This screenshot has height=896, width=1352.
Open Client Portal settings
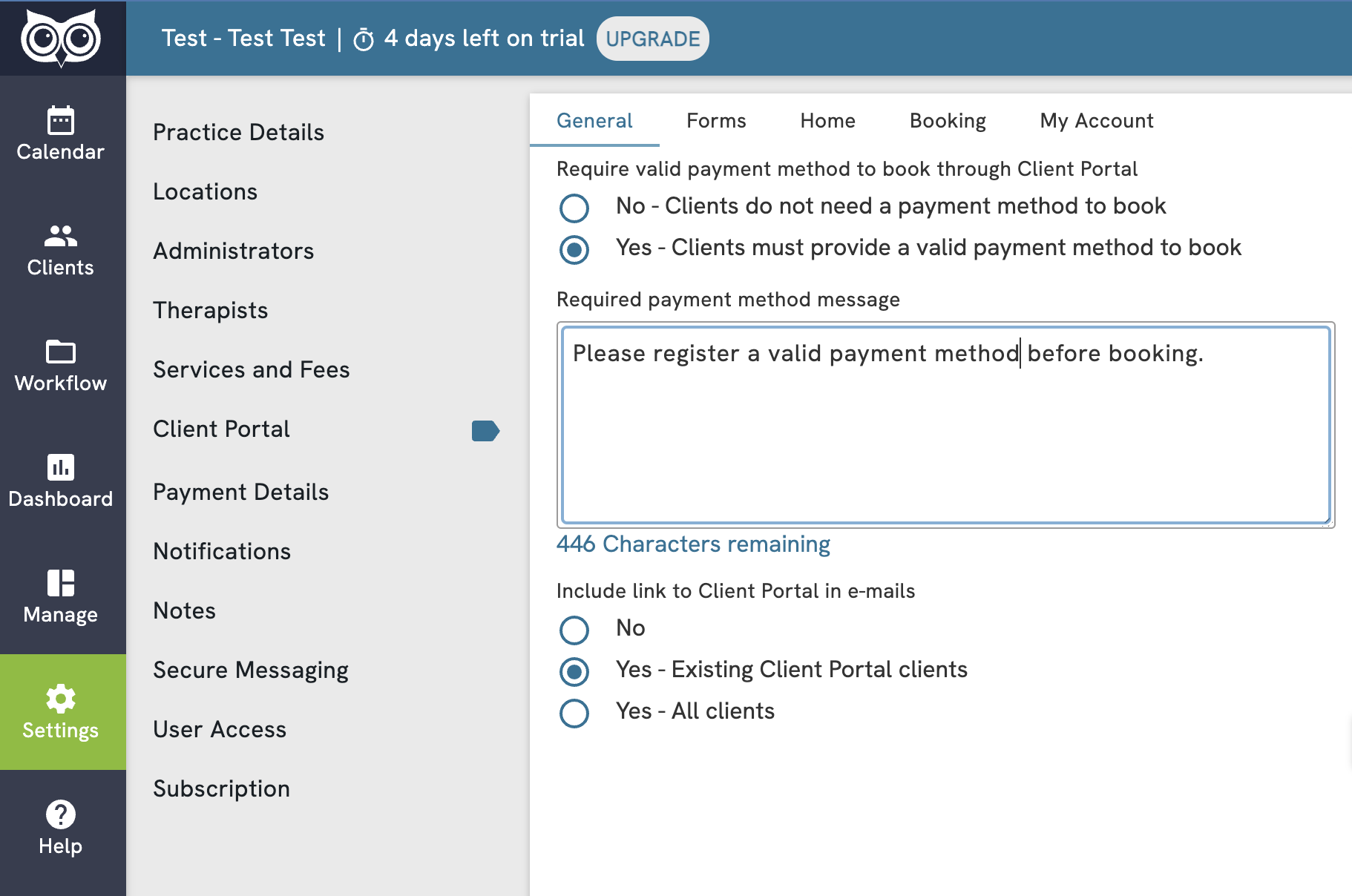221,429
